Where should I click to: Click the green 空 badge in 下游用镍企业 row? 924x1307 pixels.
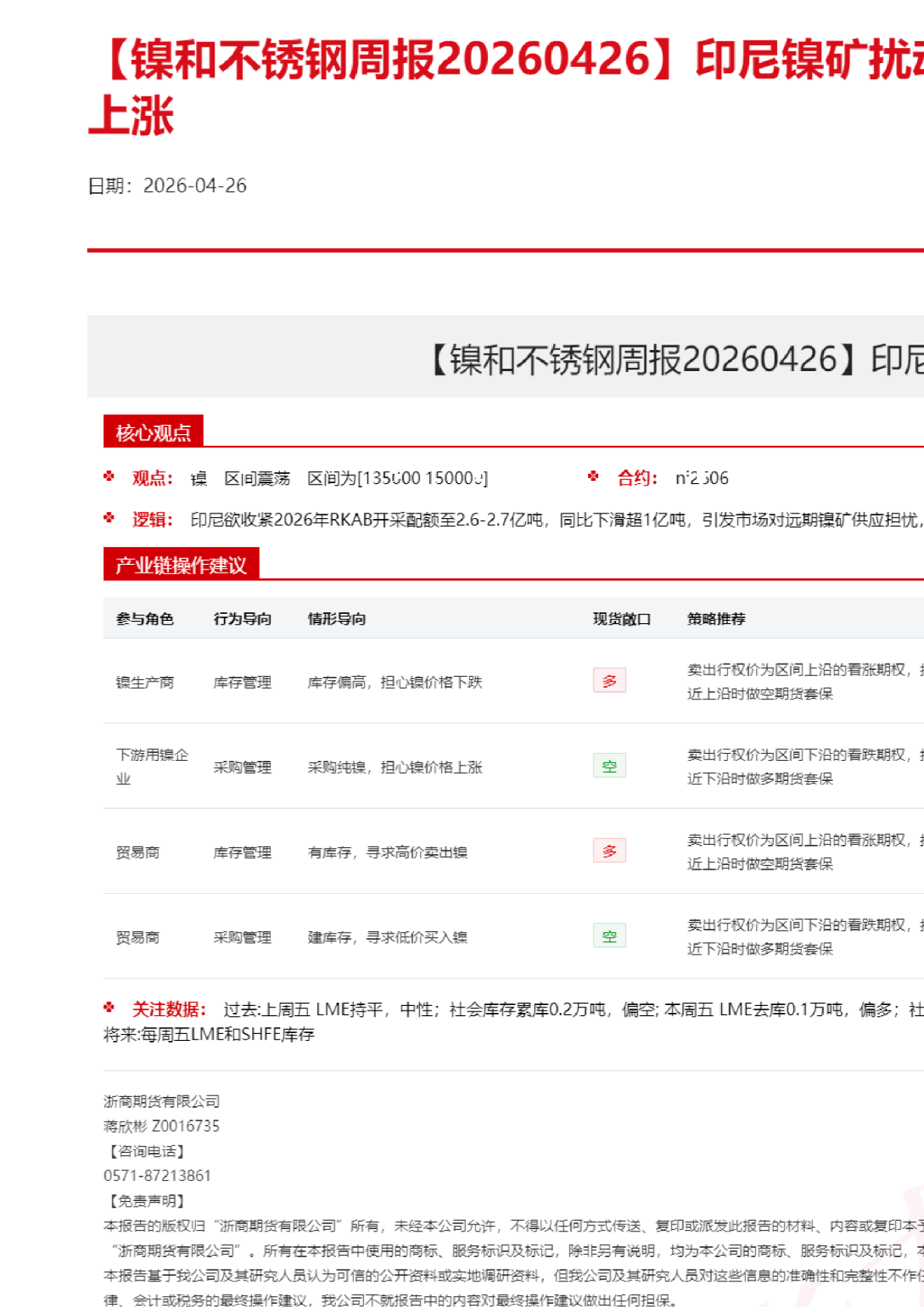tap(609, 766)
